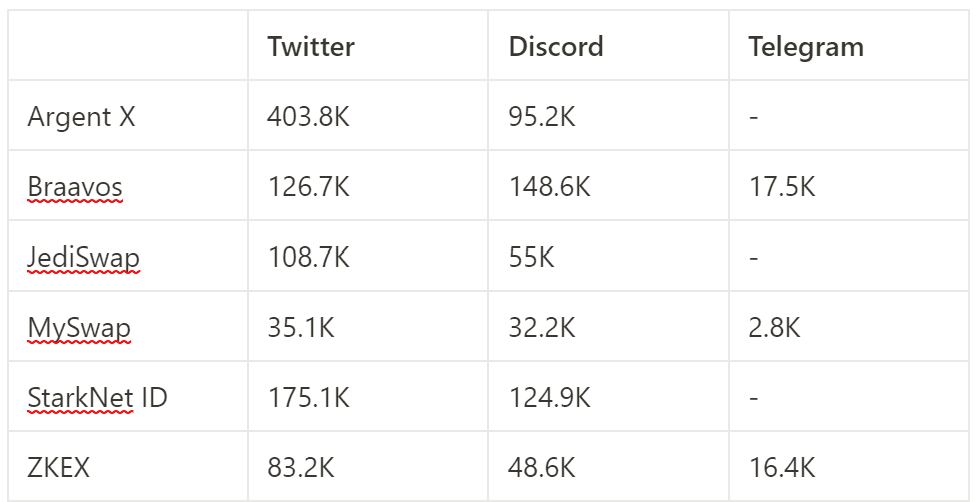Click the 95.2K Discord value
The height and width of the screenshot is (502, 978).
point(541,117)
